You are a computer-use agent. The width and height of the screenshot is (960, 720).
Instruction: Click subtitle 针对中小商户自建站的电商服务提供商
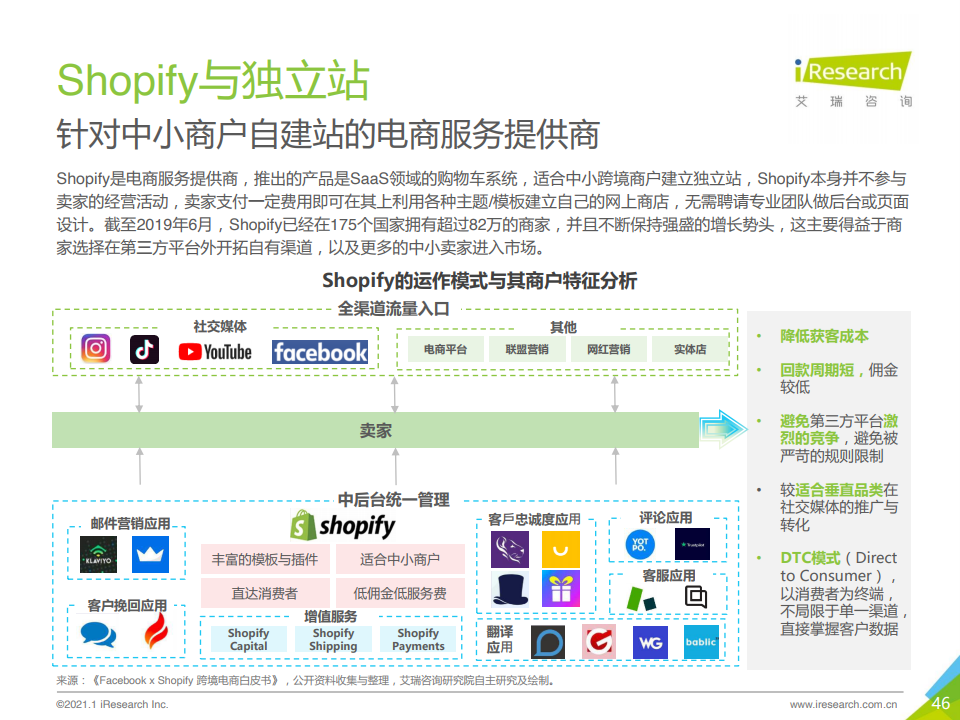[328, 135]
